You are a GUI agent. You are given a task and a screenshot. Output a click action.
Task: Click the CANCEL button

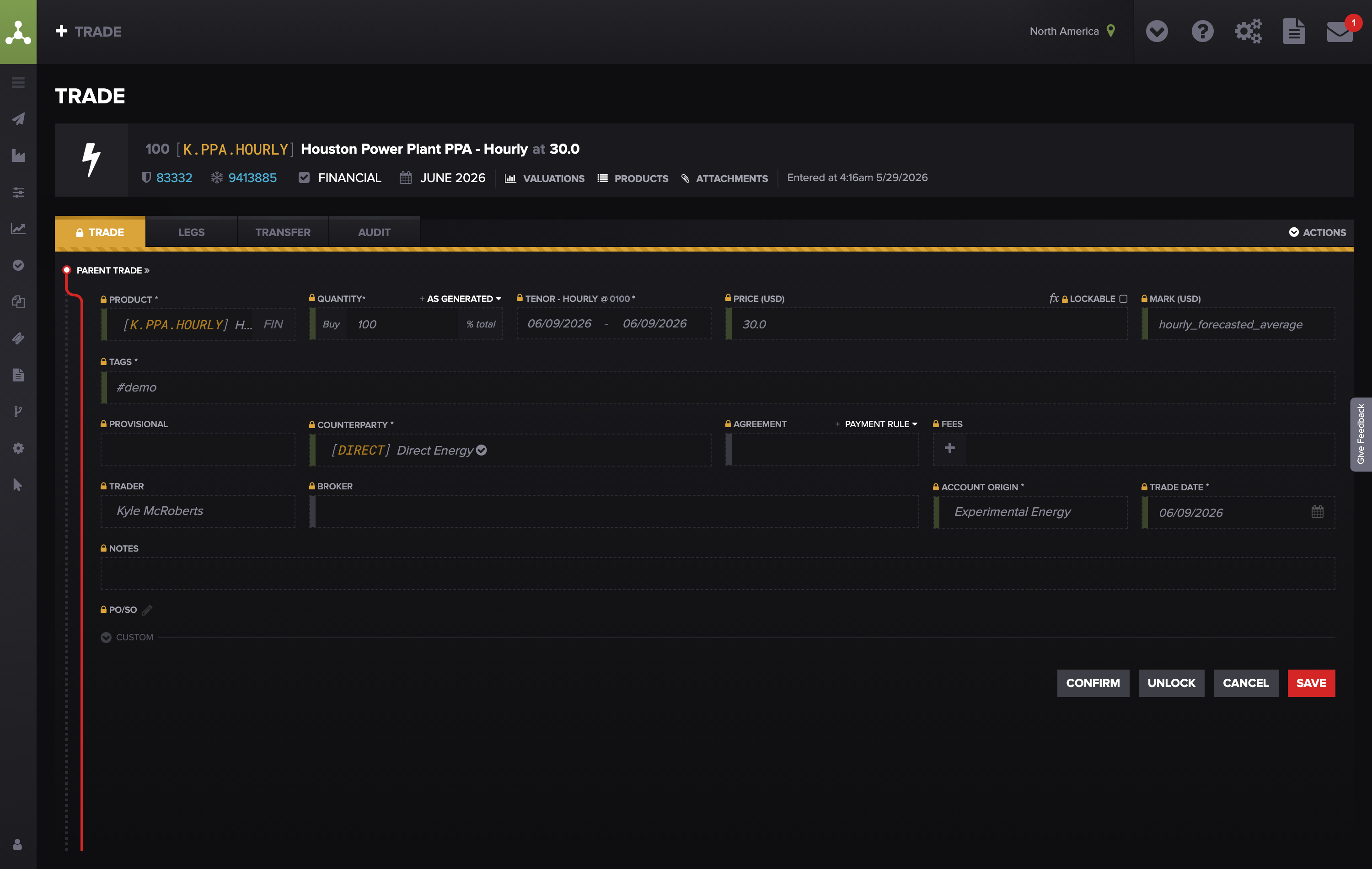tap(1245, 683)
